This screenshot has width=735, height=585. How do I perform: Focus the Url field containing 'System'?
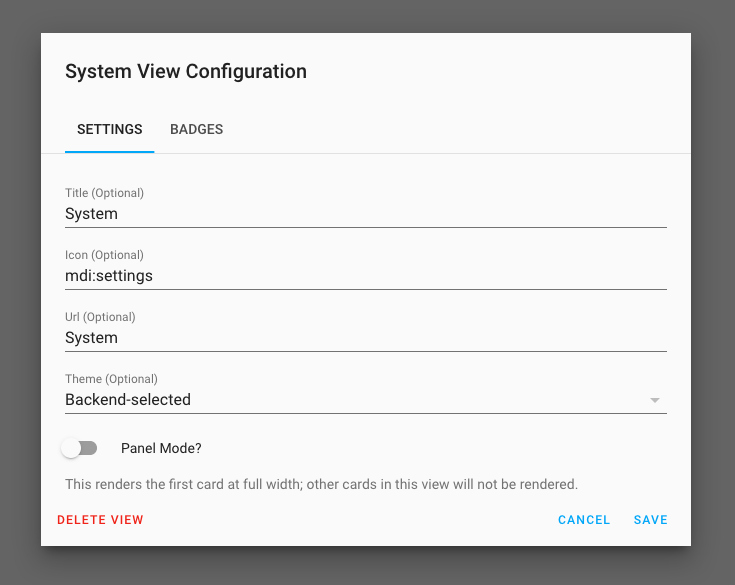point(365,338)
